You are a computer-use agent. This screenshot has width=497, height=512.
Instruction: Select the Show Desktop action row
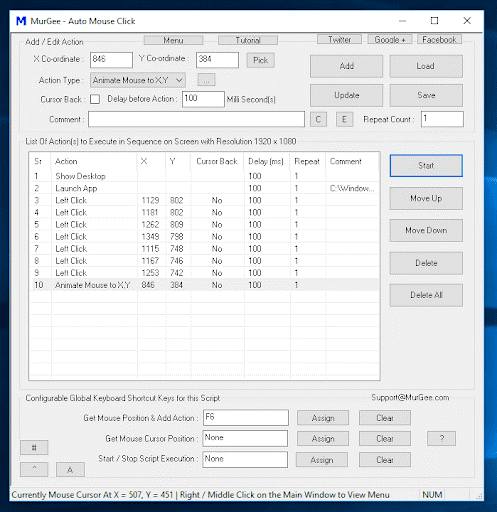[204, 176]
